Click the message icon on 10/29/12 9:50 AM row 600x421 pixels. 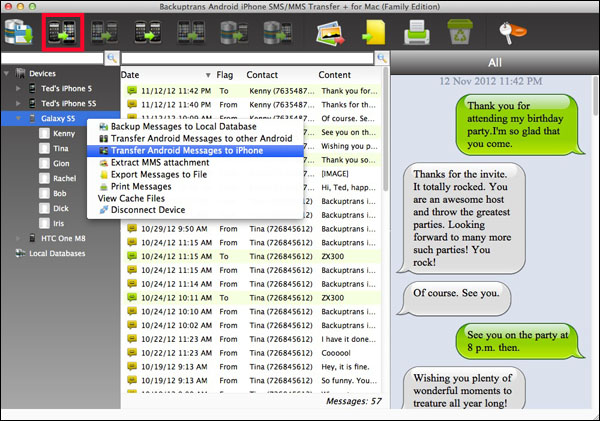point(132,228)
